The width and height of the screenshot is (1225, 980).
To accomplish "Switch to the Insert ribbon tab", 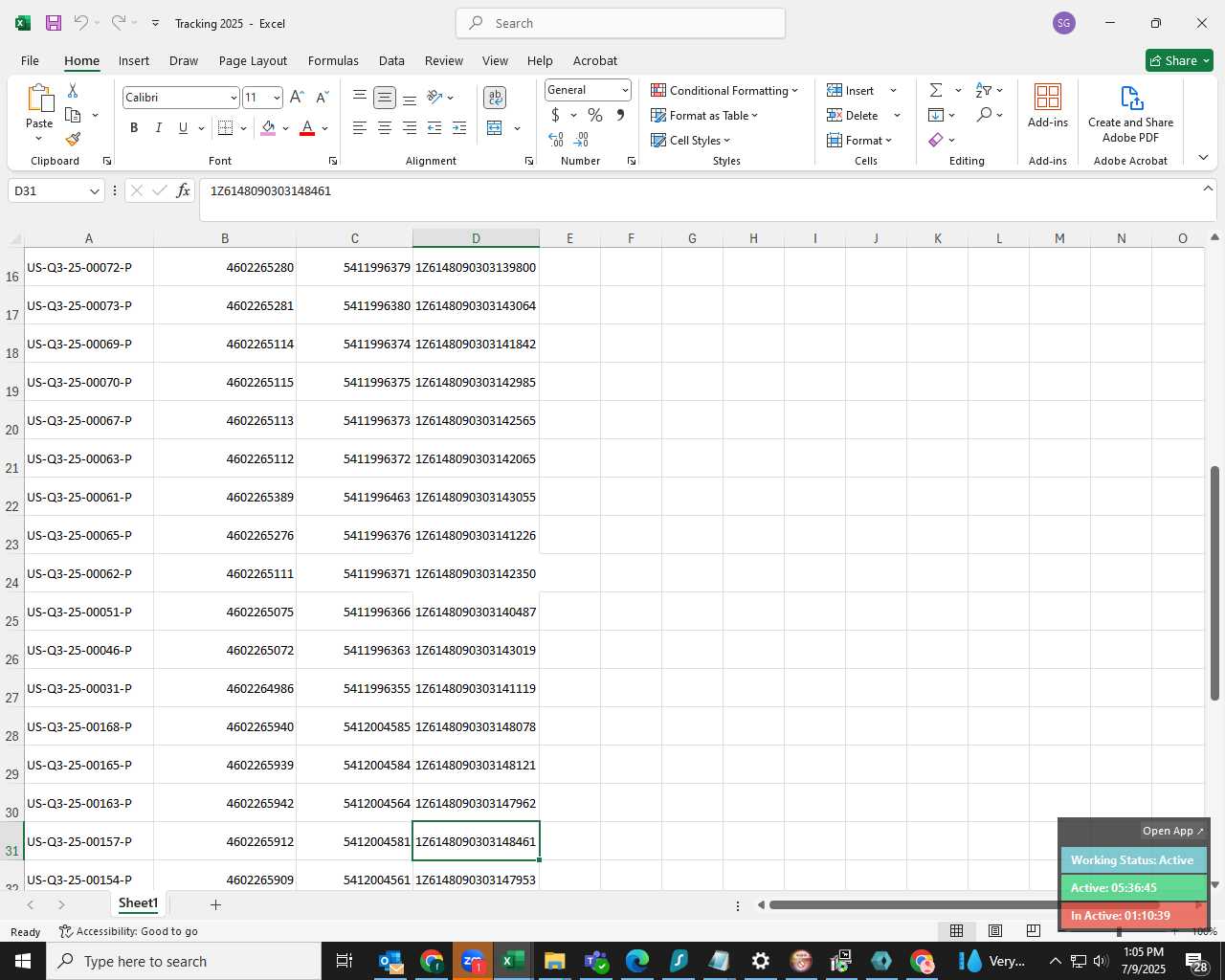I will [134, 60].
